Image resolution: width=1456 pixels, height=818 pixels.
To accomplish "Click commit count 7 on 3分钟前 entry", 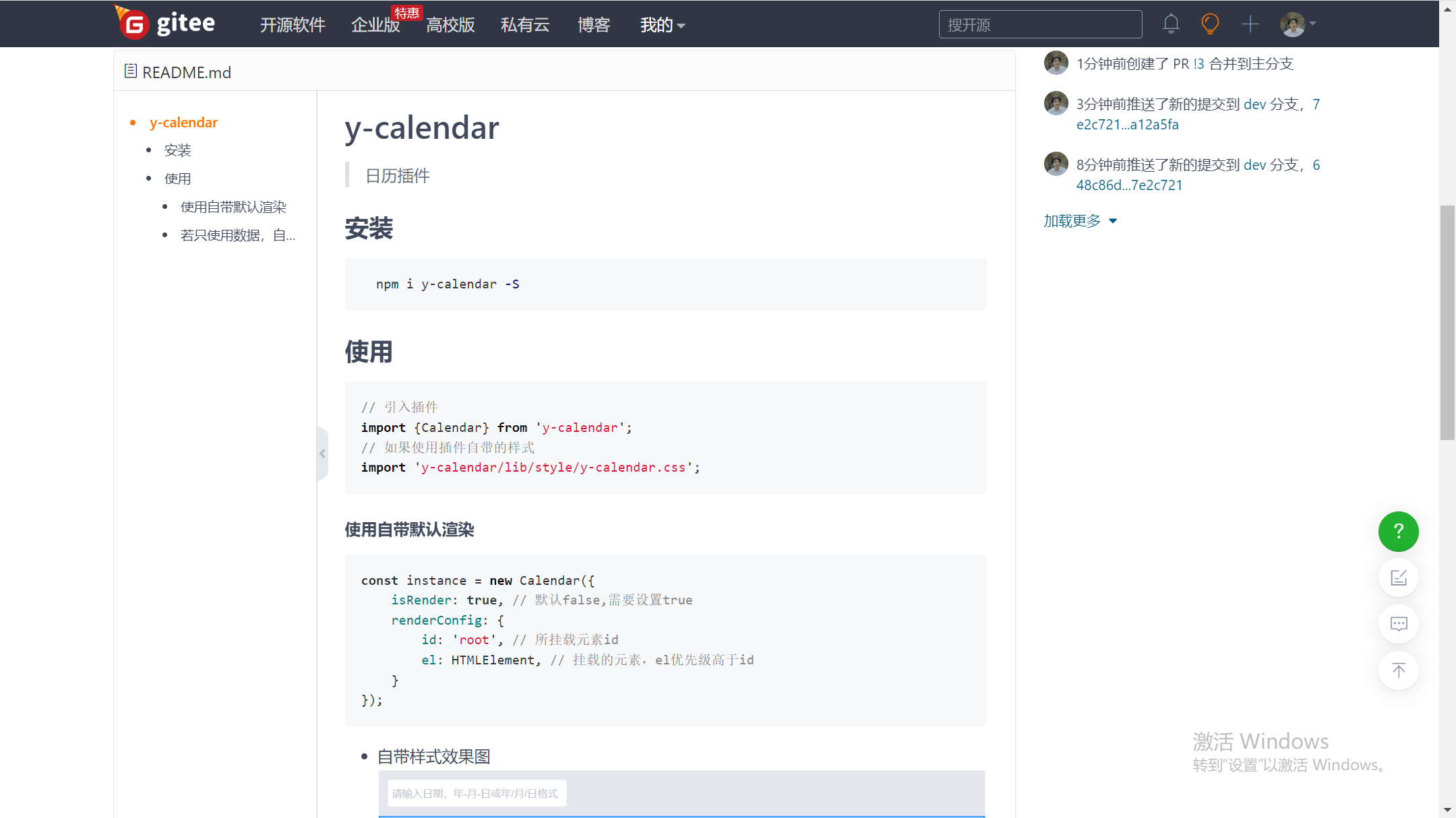I will [x=1316, y=104].
